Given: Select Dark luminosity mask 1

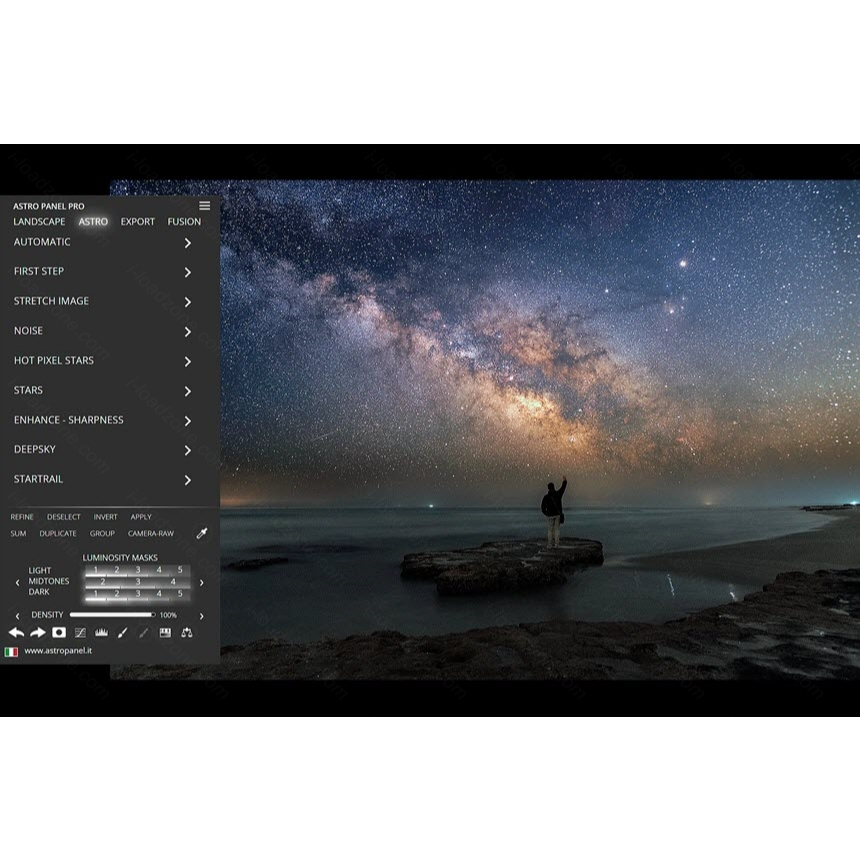Looking at the screenshot, I should (95, 593).
